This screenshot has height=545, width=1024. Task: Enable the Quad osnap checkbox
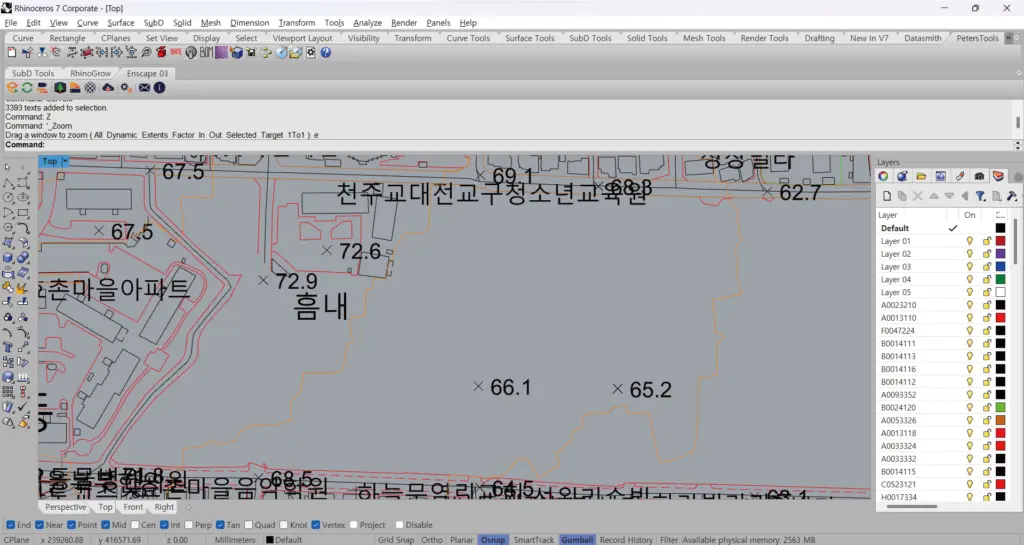[x=248, y=525]
